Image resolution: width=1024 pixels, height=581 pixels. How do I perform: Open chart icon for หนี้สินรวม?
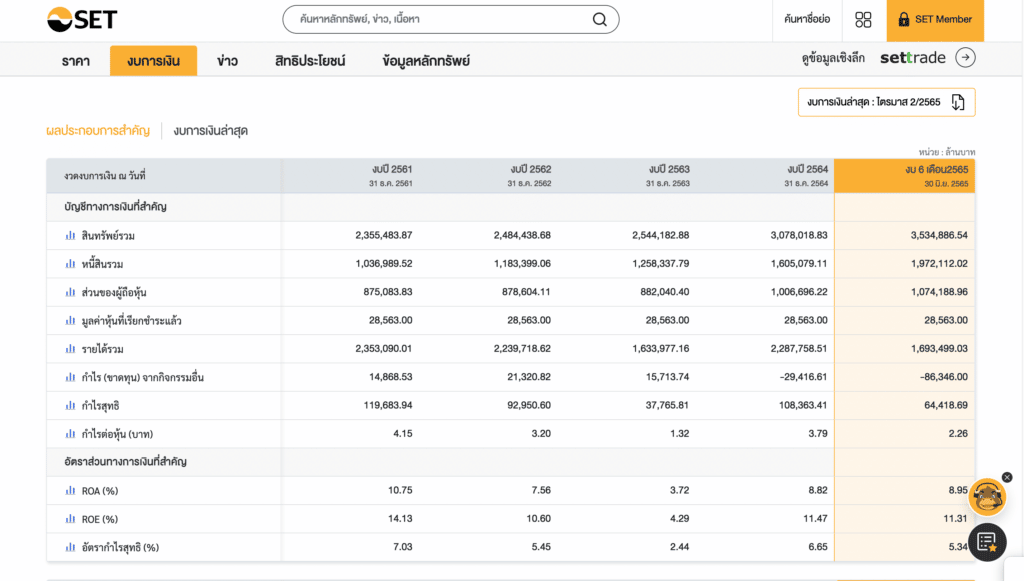point(71,264)
